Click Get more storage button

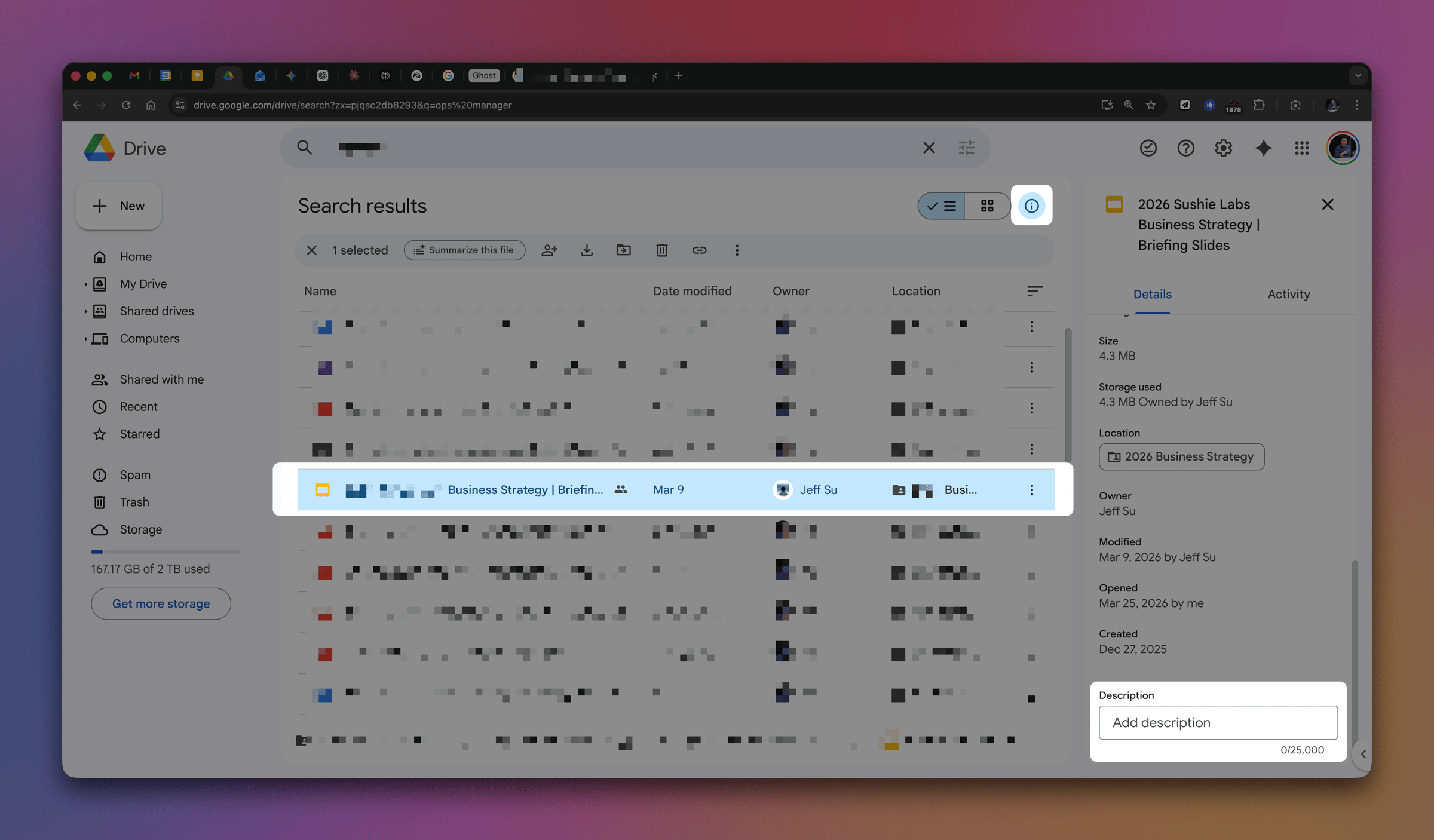(161, 603)
